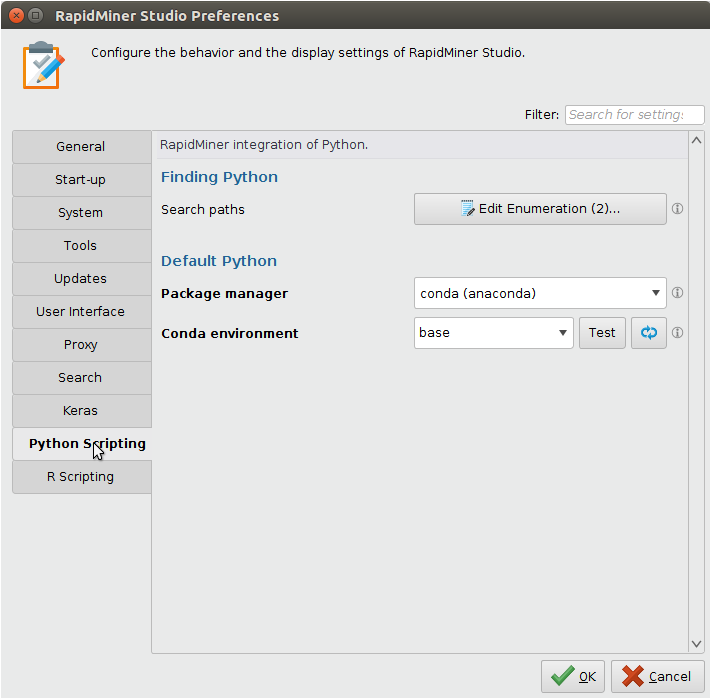This screenshot has width=710, height=698.
Task: Switch to the R Scripting tab
Action: coord(81,477)
